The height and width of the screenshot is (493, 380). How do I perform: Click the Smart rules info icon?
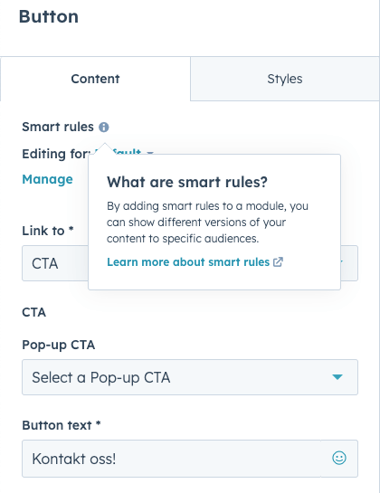104,127
